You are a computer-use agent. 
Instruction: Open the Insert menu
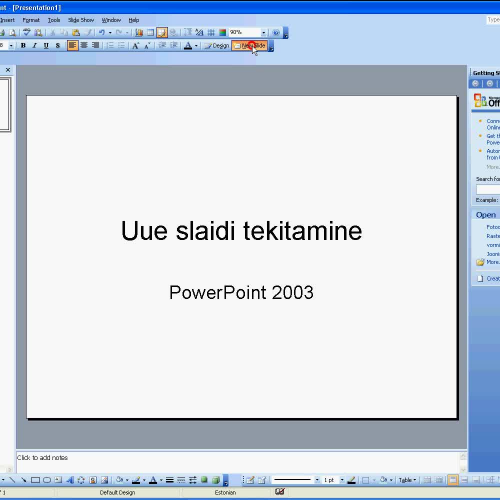[7, 20]
